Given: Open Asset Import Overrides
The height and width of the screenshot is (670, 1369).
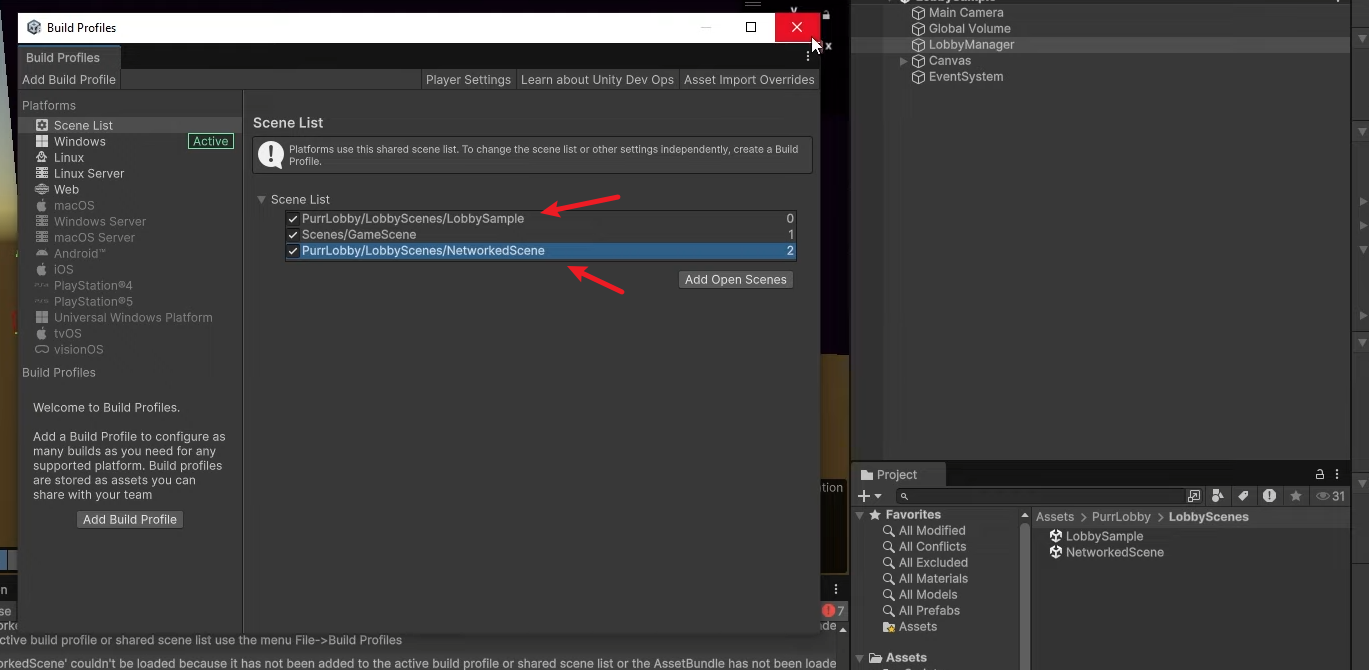Looking at the screenshot, I should [x=749, y=80].
